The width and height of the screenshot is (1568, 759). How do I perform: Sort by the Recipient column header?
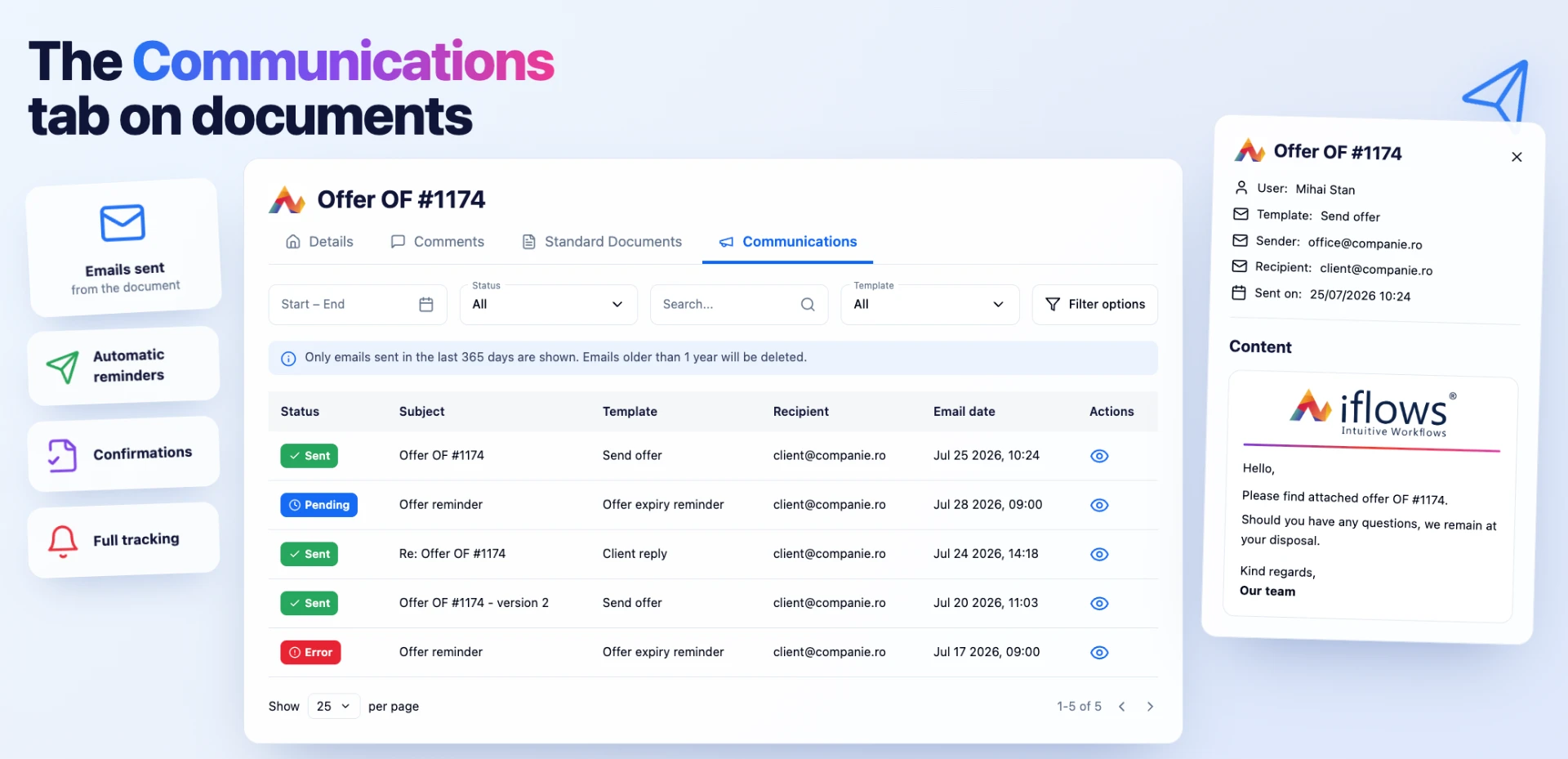click(801, 412)
